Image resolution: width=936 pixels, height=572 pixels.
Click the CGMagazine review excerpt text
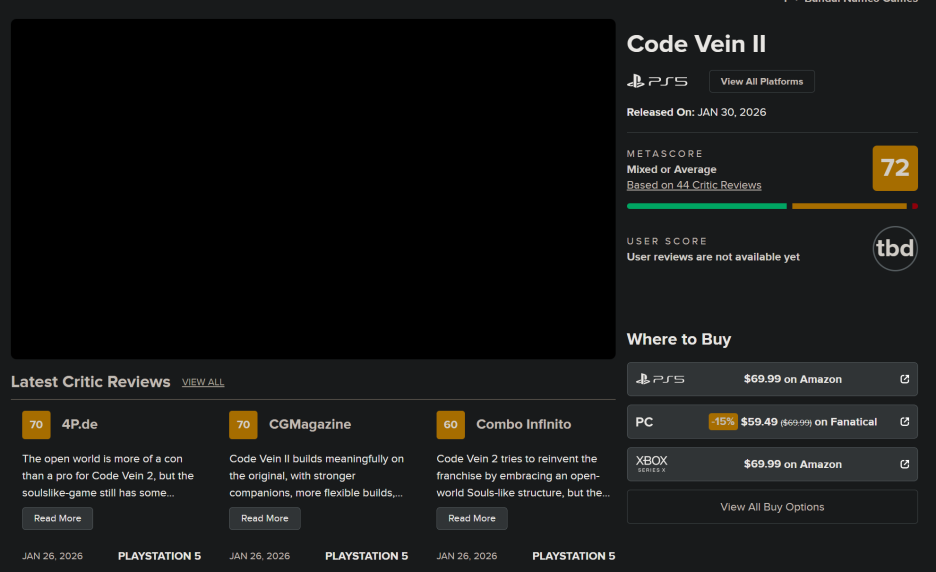point(316,476)
